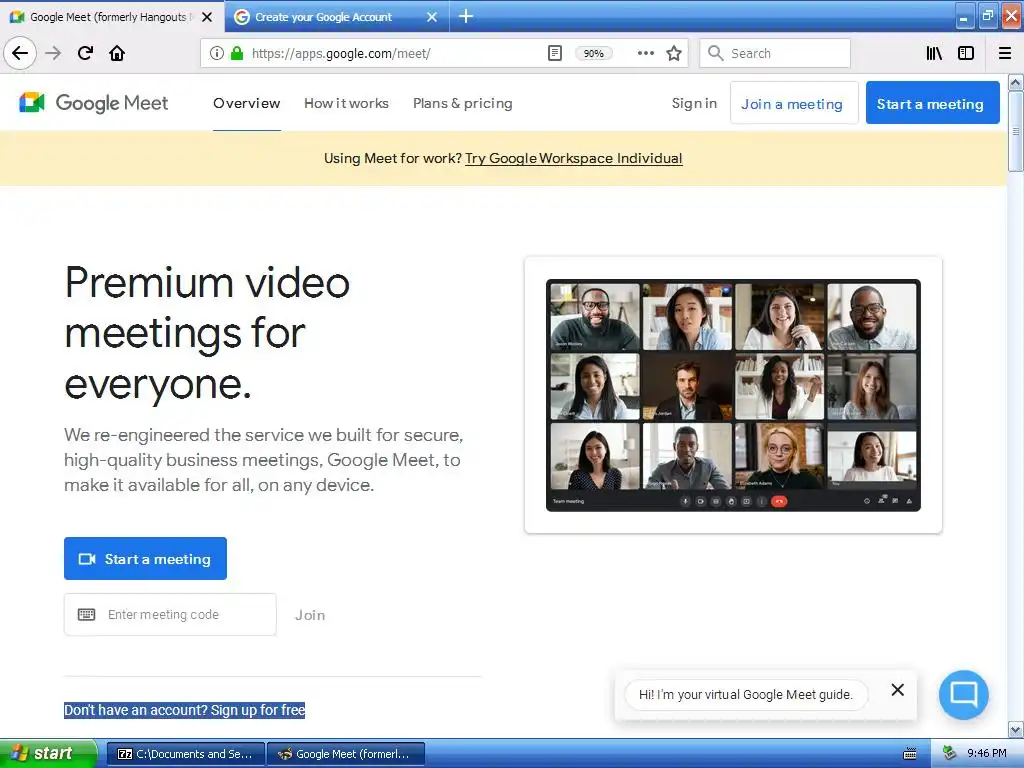Open the blue chat assistant bubble
Screen dimensions: 1024x768
click(963, 695)
